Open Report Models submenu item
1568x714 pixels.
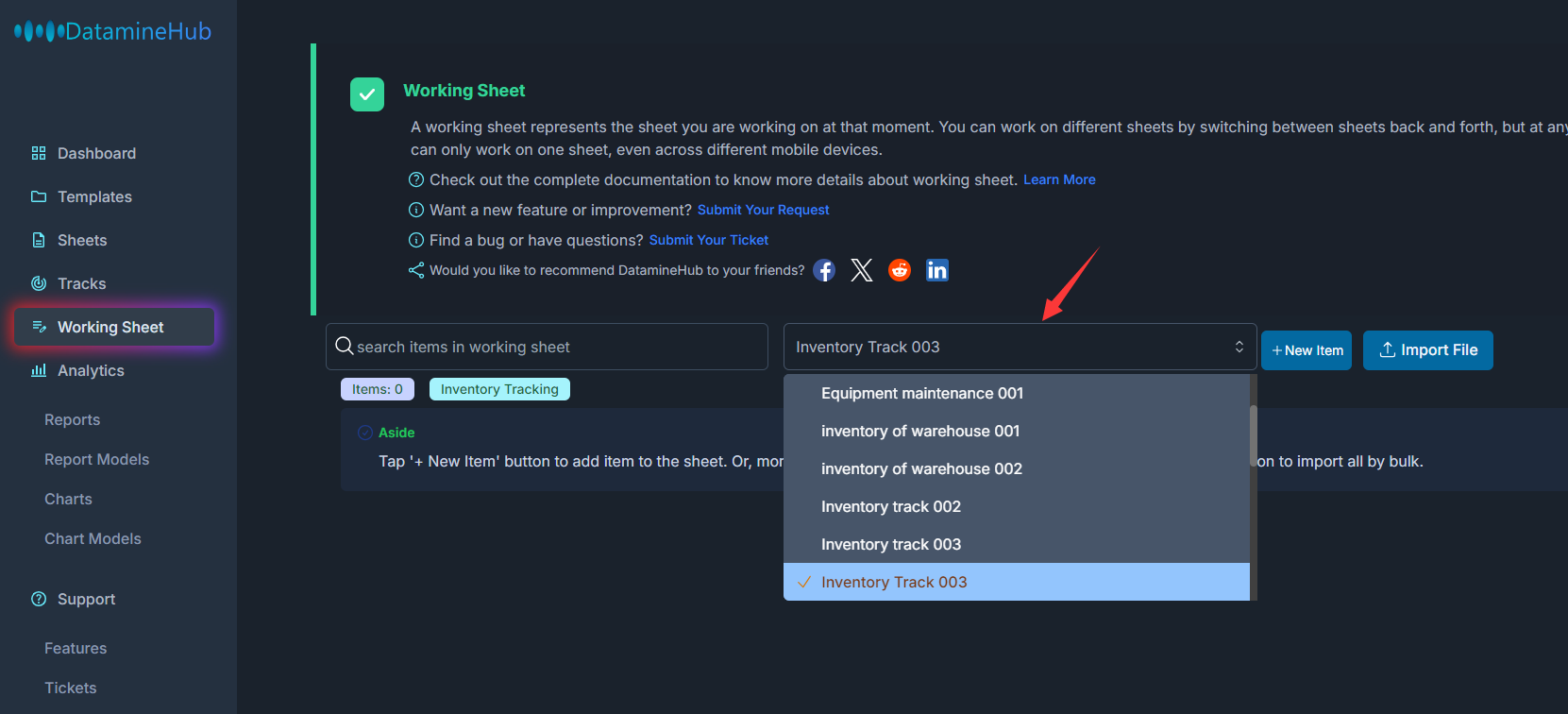pyautogui.click(x=96, y=459)
